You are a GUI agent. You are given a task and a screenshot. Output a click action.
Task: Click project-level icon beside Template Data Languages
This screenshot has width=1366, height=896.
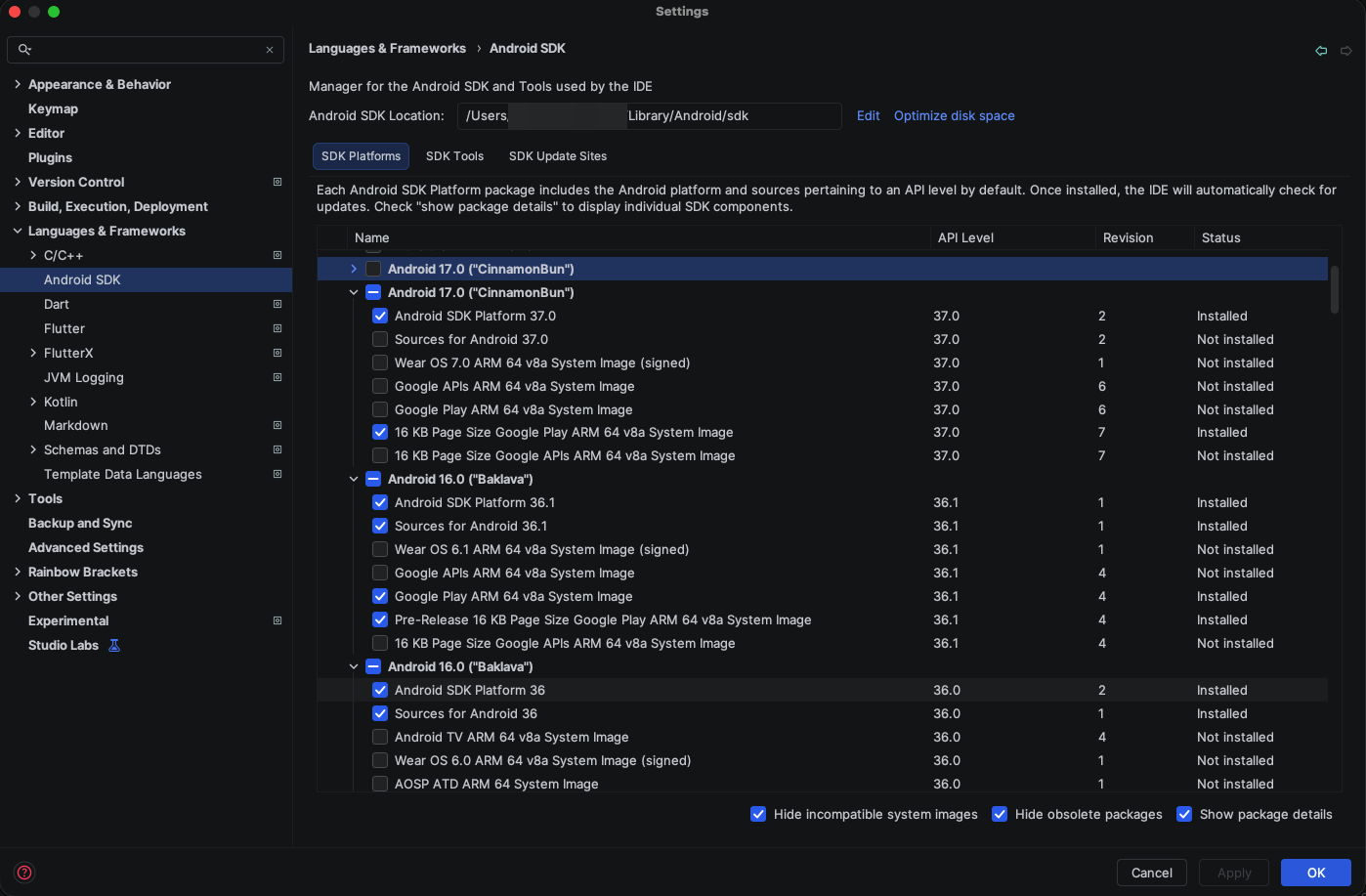(x=277, y=474)
